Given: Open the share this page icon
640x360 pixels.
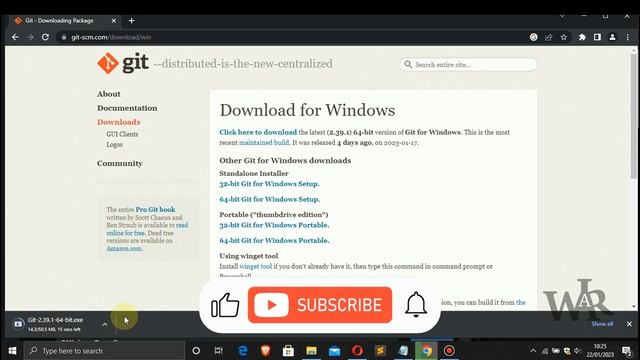Looking at the screenshot, I should [x=549, y=37].
